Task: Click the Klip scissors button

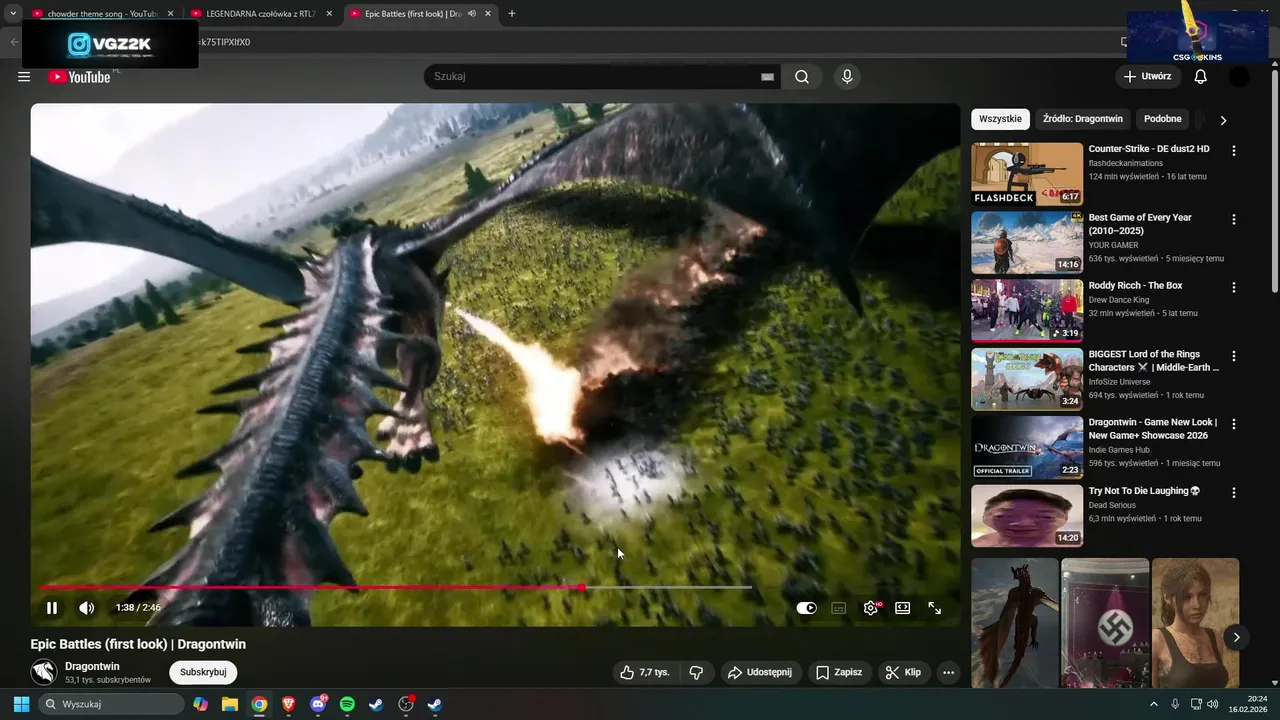Action: pos(903,672)
